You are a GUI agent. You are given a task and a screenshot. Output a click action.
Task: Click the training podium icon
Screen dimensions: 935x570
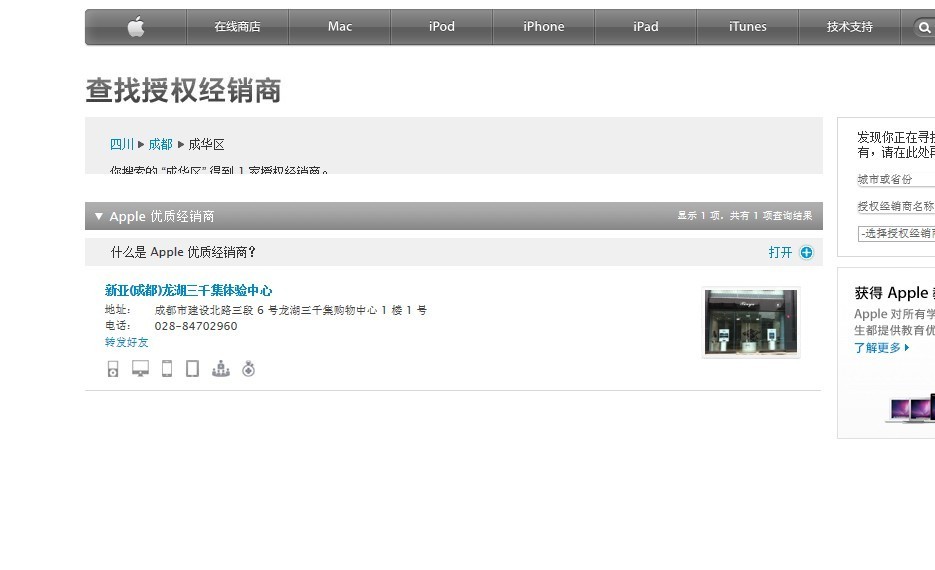[x=221, y=369]
